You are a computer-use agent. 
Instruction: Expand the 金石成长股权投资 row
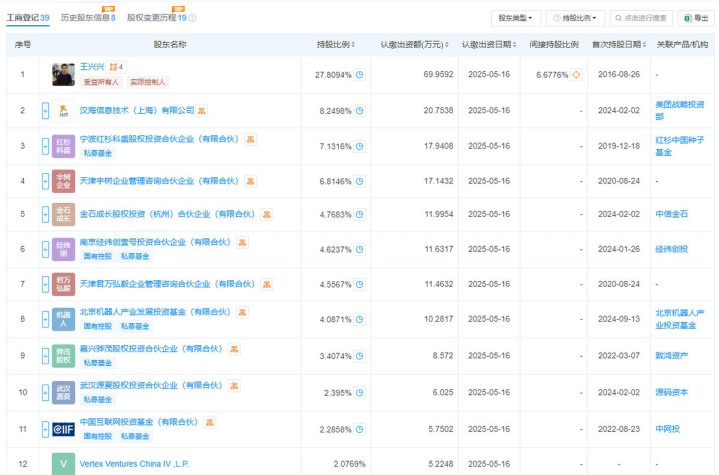tap(45, 214)
